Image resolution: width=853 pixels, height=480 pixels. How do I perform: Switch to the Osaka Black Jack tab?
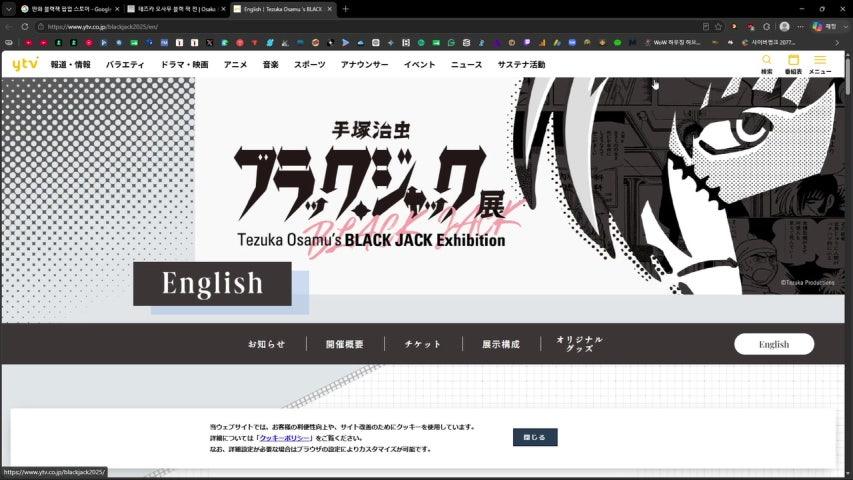(x=175, y=9)
